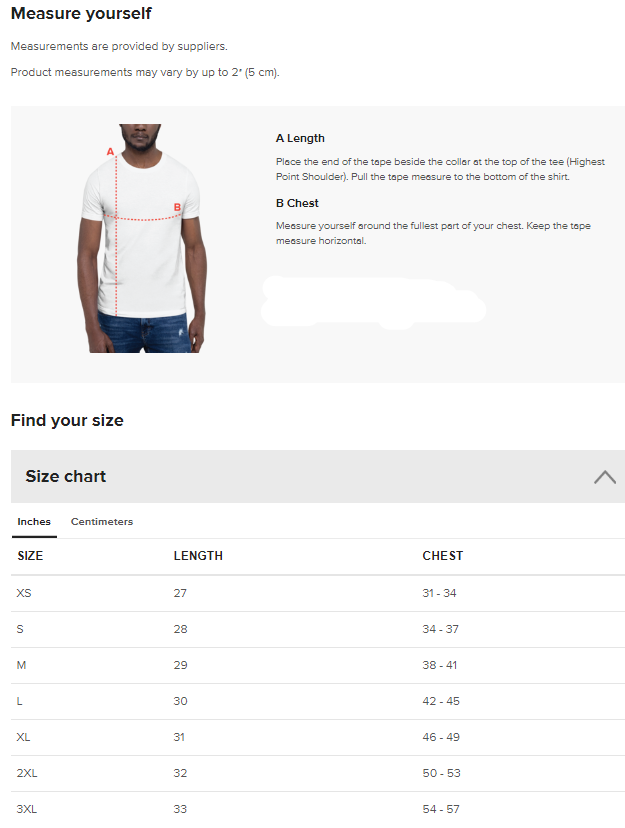
Task: Click the 'B Chest' instruction heading
Action: click(297, 203)
